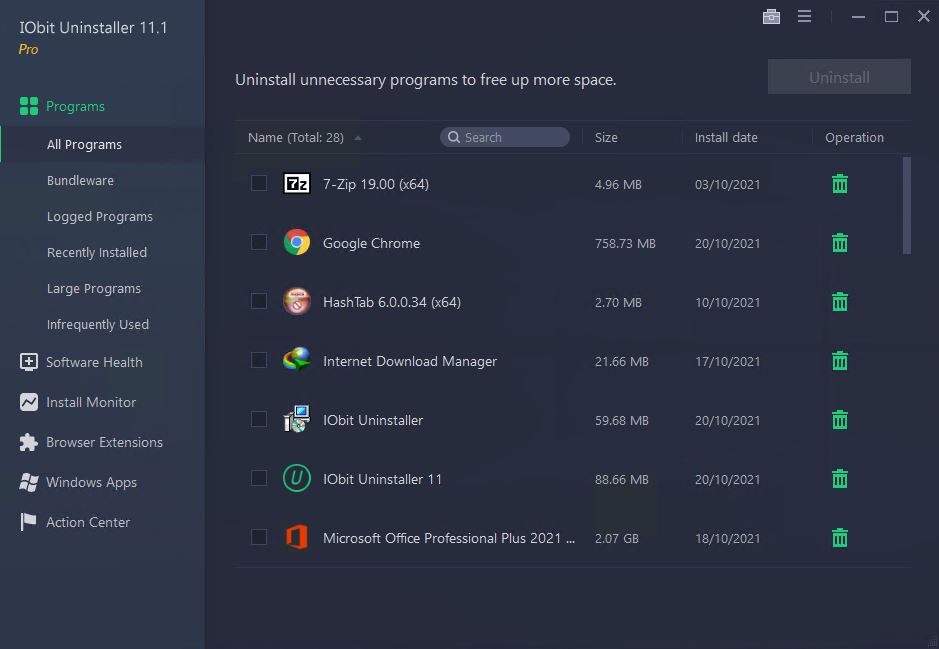Click in the Search input field
Image resolution: width=939 pixels, height=649 pixels.
pos(505,137)
